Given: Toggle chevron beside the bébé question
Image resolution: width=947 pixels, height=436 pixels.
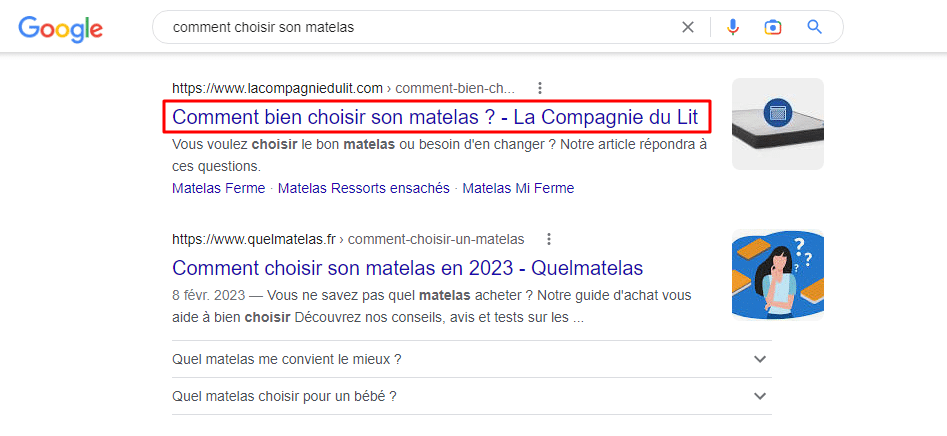Looking at the screenshot, I should pyautogui.click(x=760, y=396).
